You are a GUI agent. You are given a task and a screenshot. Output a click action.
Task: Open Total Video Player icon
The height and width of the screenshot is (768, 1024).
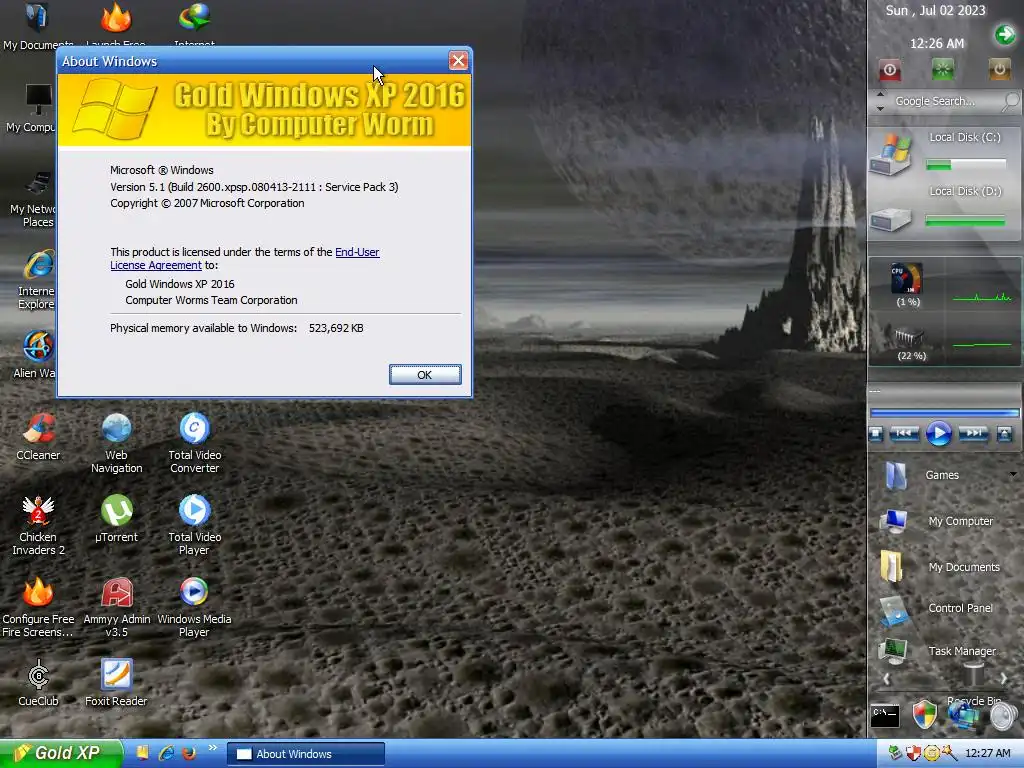click(195, 526)
